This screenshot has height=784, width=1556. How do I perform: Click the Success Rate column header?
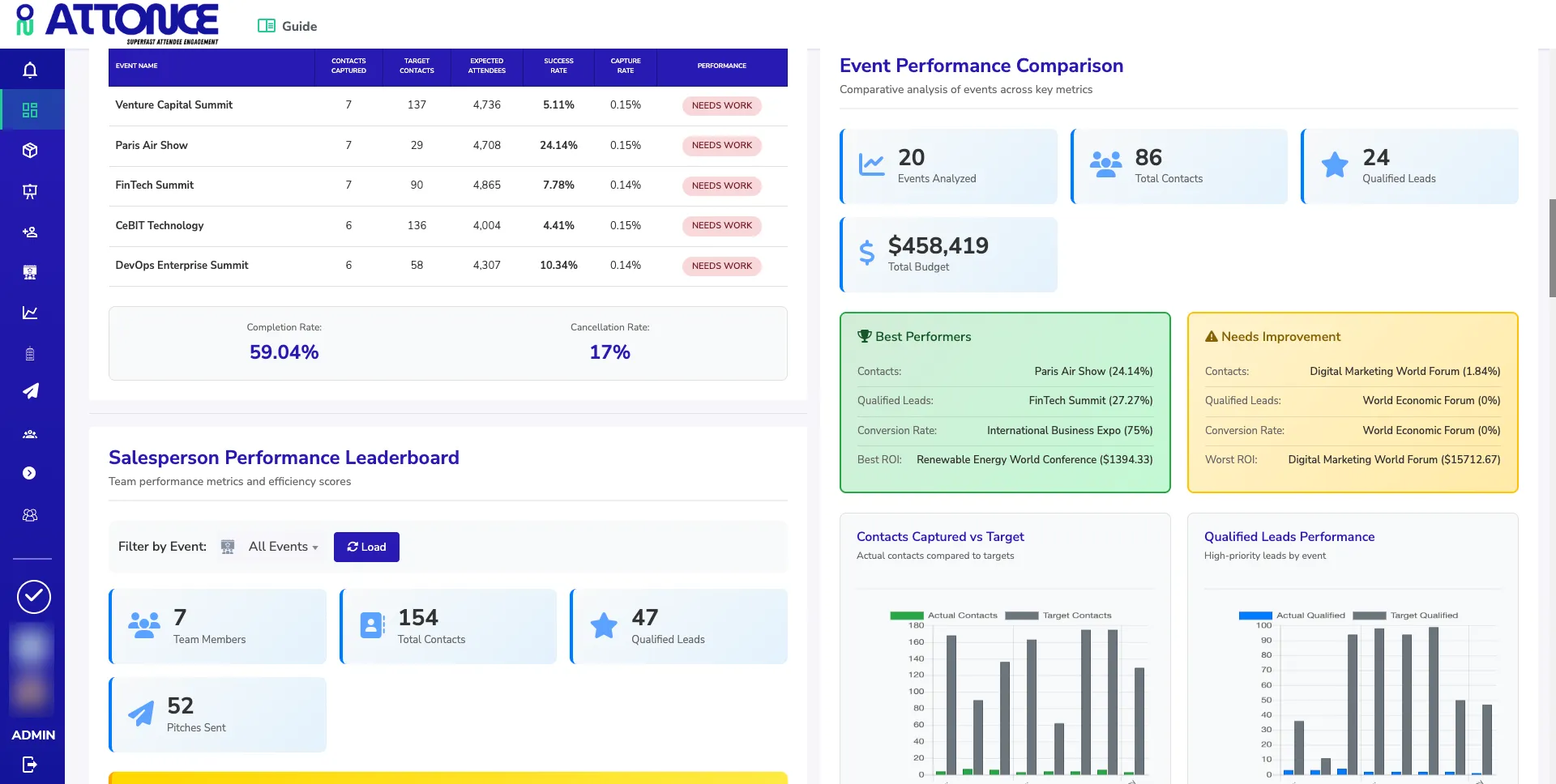click(x=558, y=66)
